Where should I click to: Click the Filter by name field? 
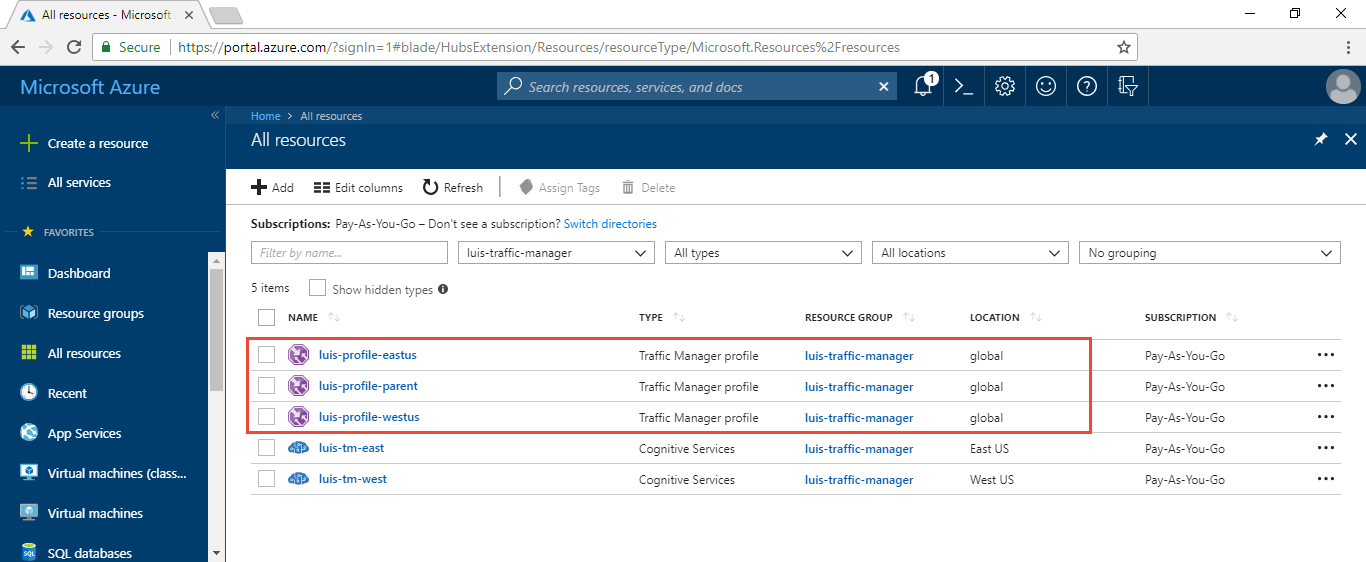click(349, 253)
